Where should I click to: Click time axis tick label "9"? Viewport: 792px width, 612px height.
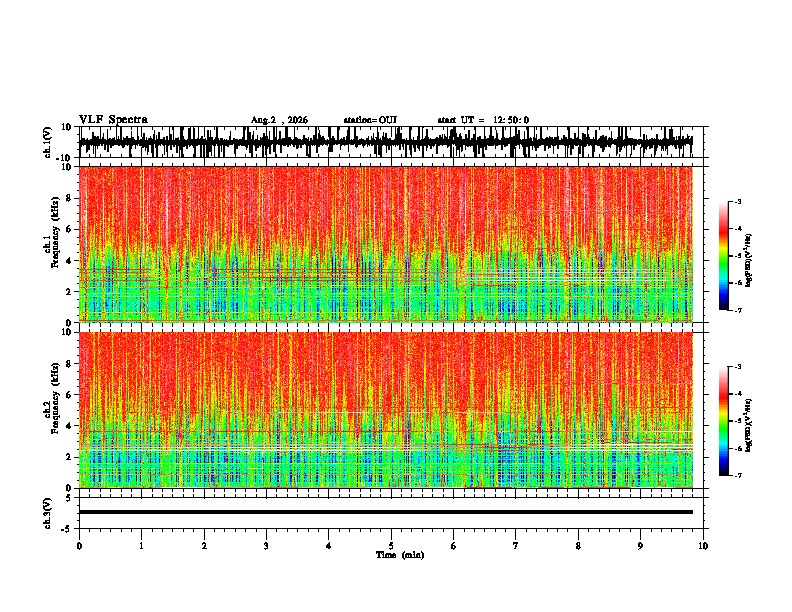point(640,546)
